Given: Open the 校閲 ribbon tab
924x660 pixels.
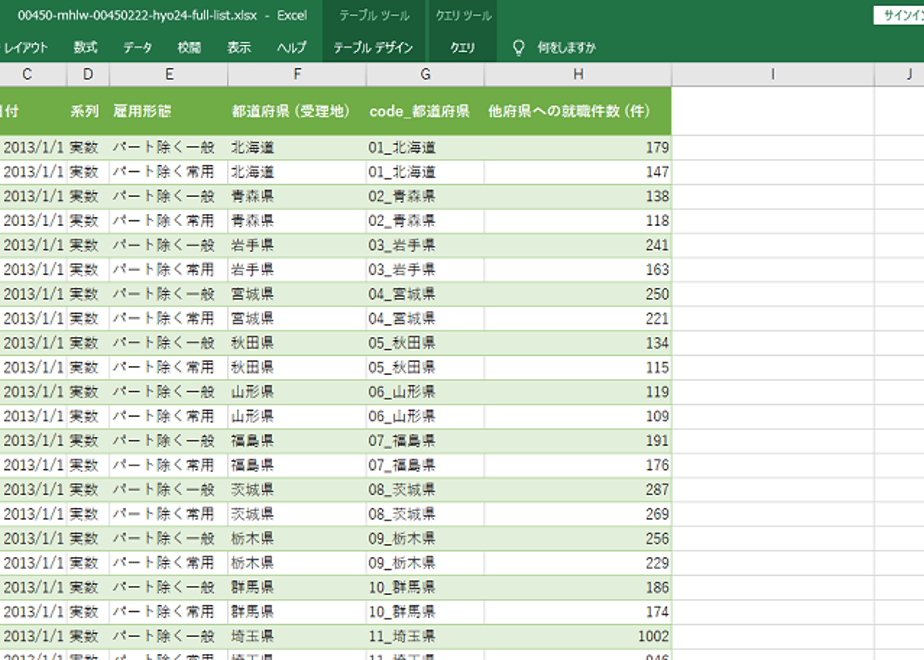Looking at the screenshot, I should click(x=189, y=48).
